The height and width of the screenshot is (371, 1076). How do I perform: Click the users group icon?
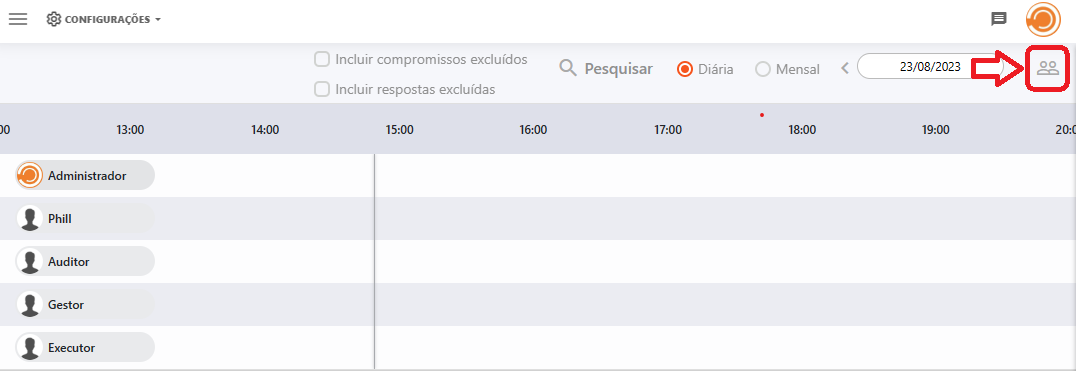tap(1048, 68)
